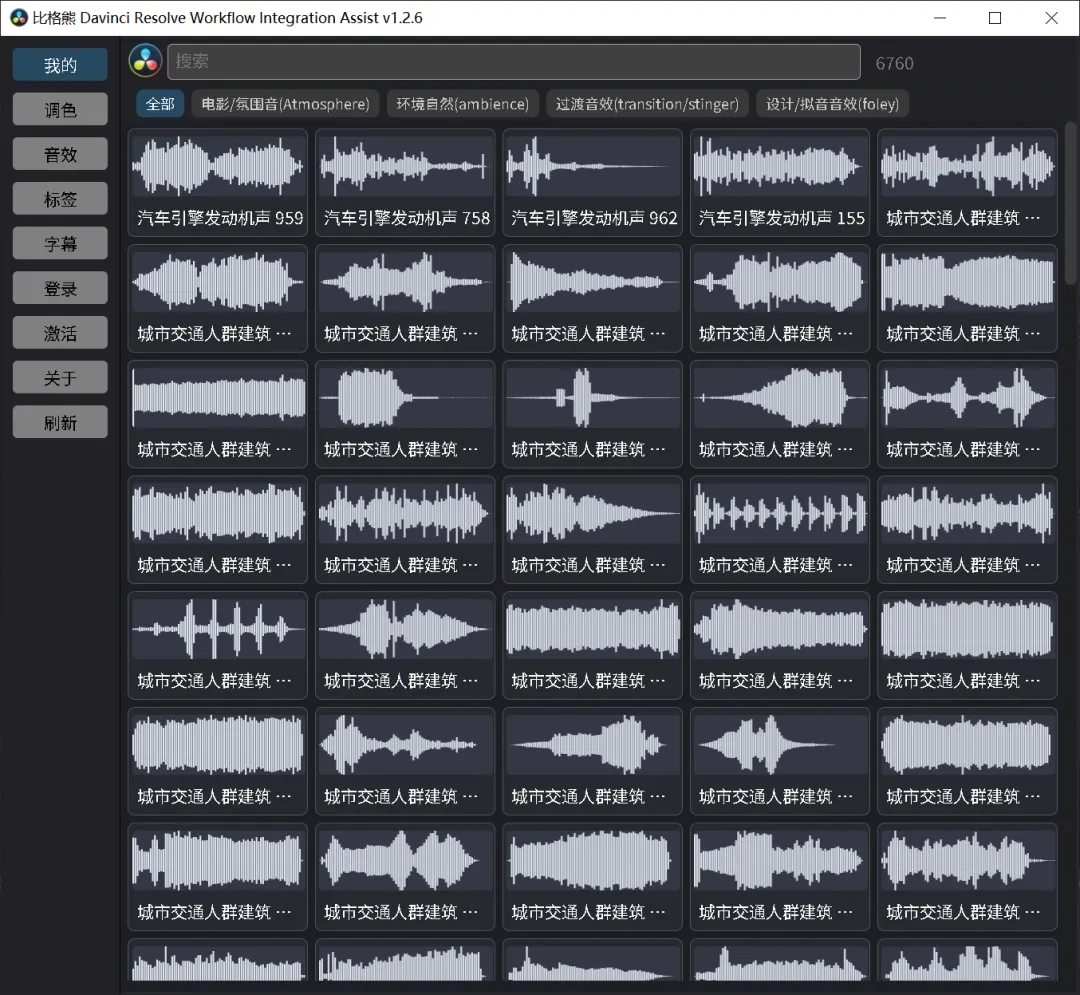
Task: Close the Workflow Integration Assist window
Action: [1051, 18]
